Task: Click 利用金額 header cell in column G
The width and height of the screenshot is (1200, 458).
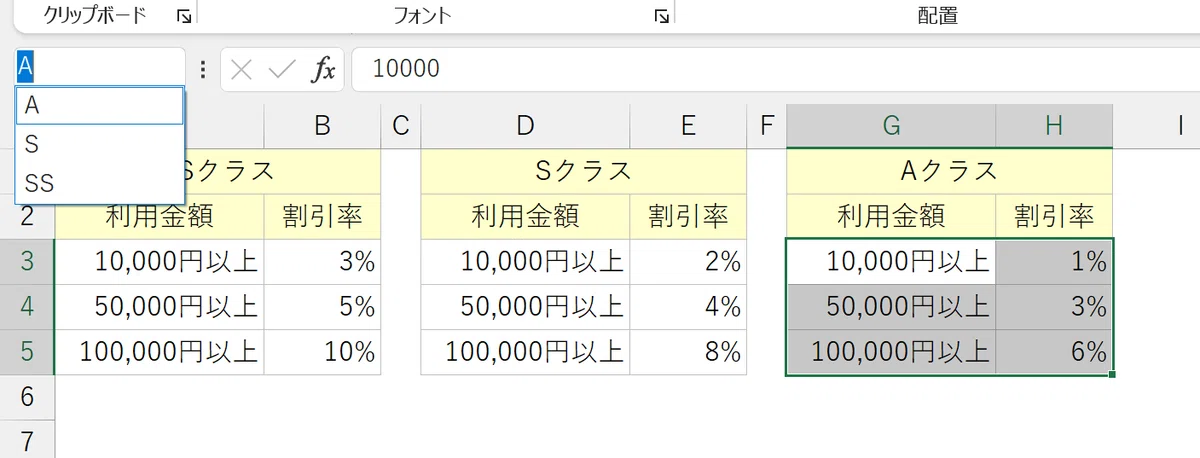Action: (x=891, y=216)
